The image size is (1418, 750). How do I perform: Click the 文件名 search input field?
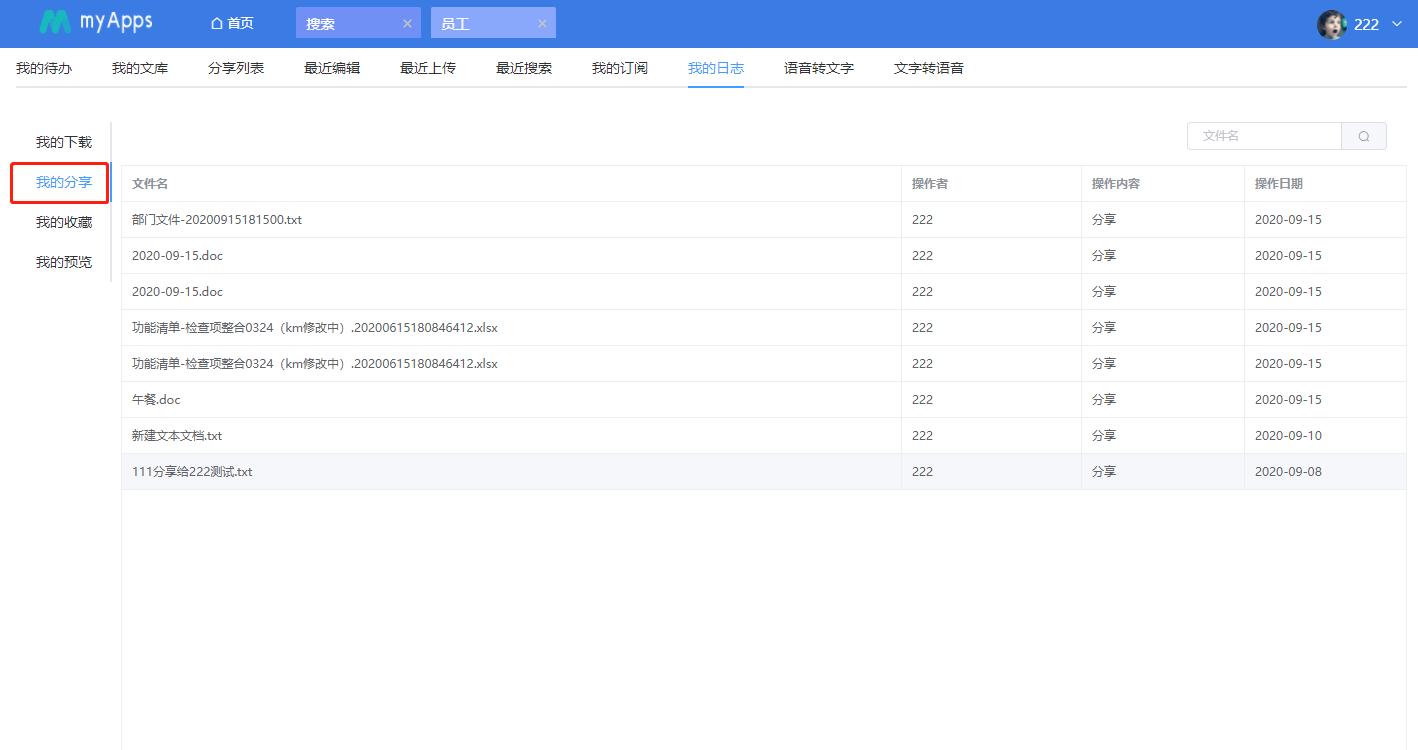[x=1264, y=136]
